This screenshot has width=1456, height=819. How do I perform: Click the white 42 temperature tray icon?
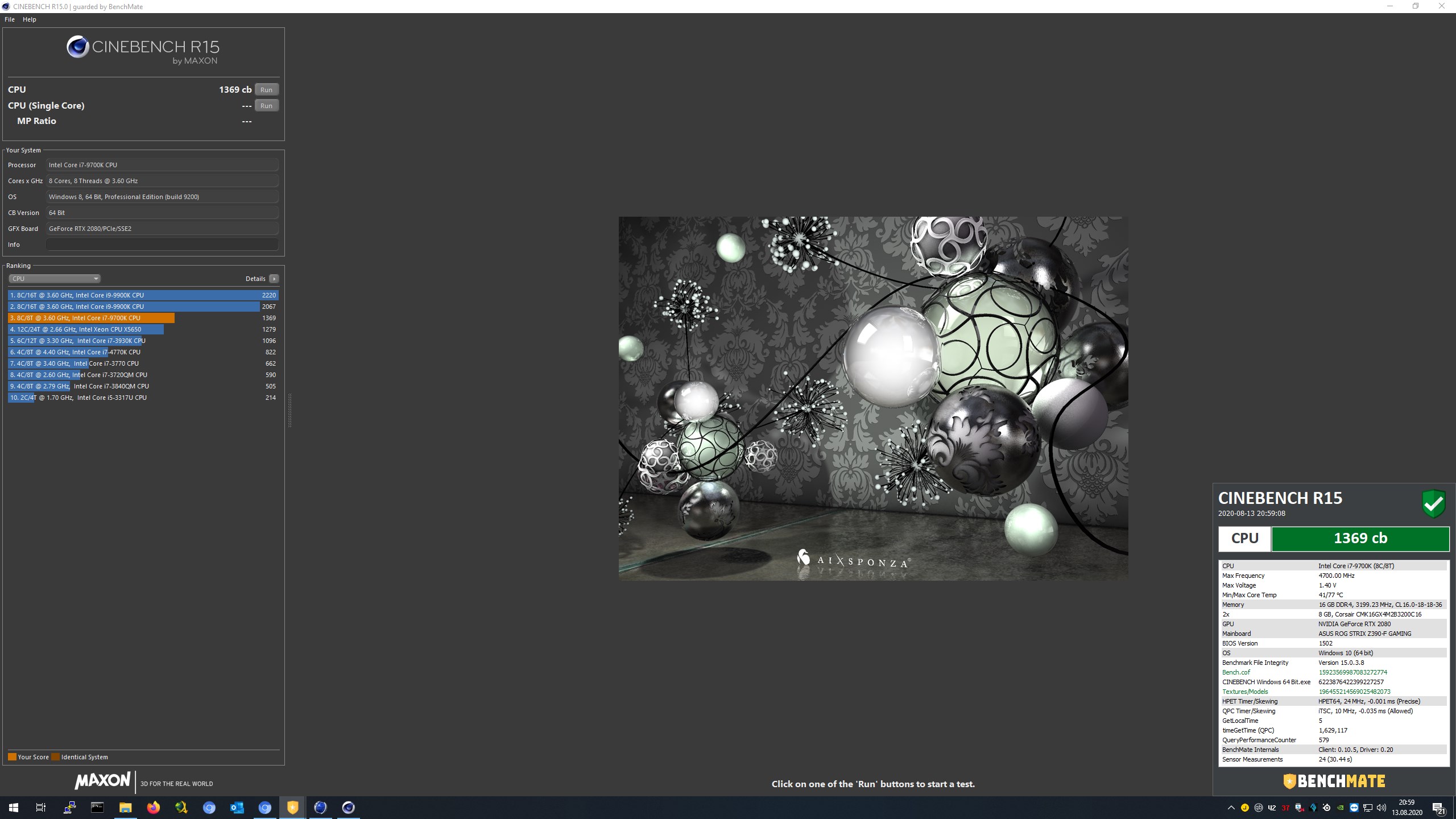[x=1272, y=808]
